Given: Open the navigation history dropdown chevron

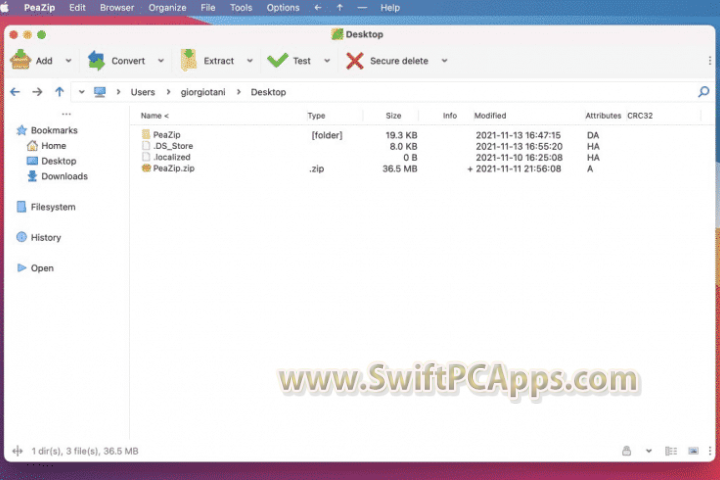Looking at the screenshot, I should [x=81, y=92].
